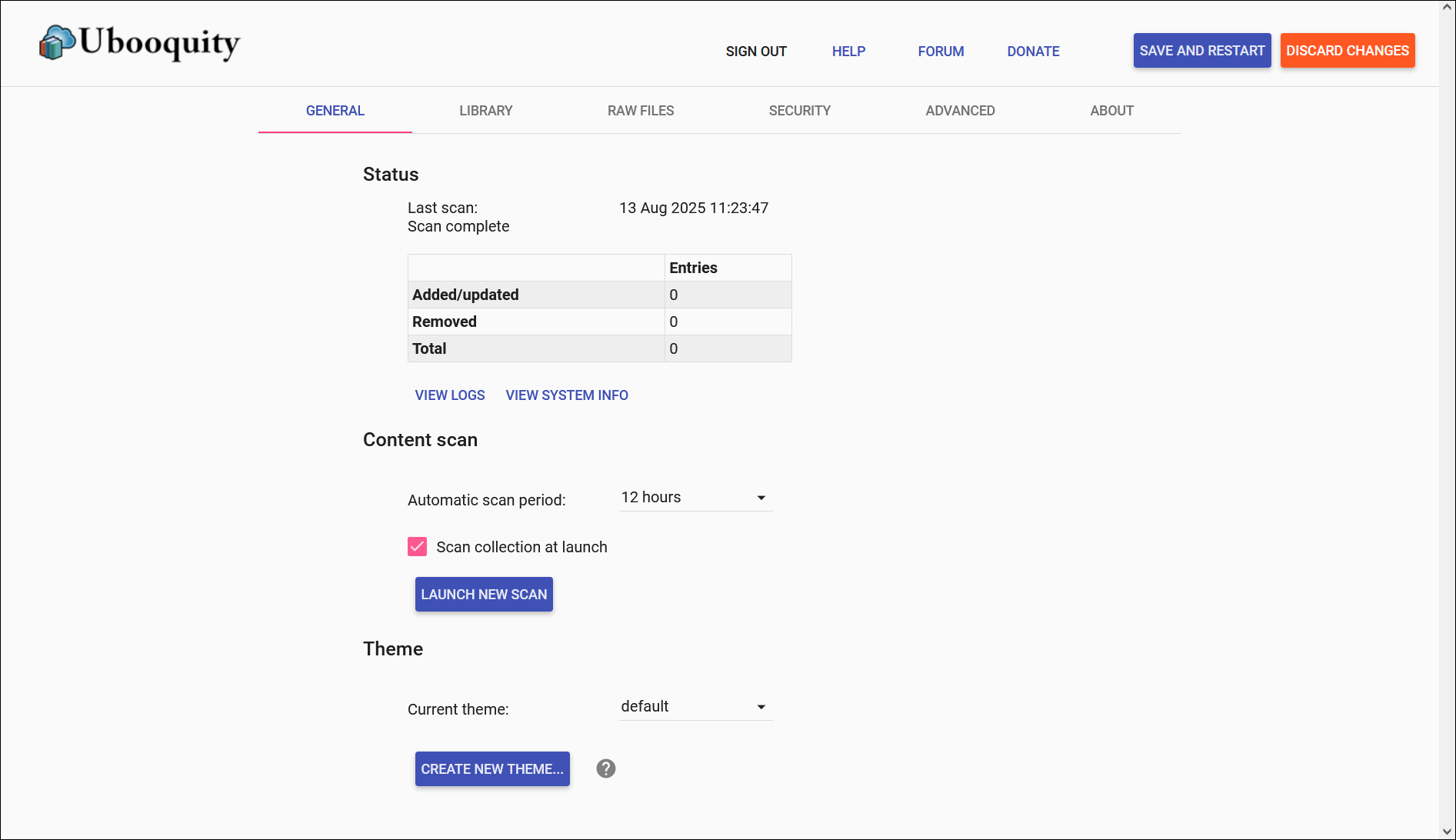
Task: Click the page vertical scrollbar track
Action: point(1447,420)
